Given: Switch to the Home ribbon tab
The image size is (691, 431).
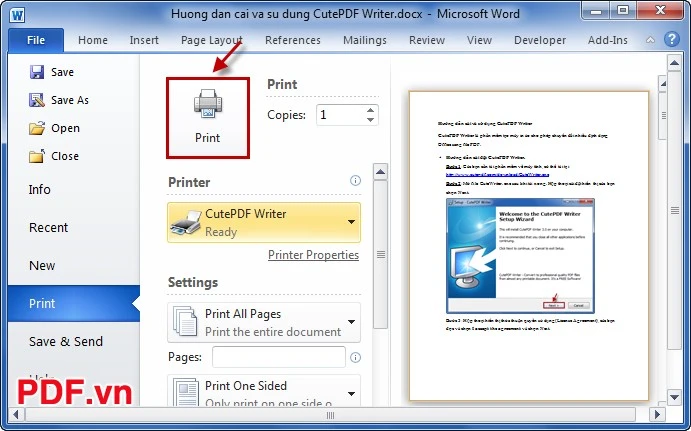Looking at the screenshot, I should 93,40.
